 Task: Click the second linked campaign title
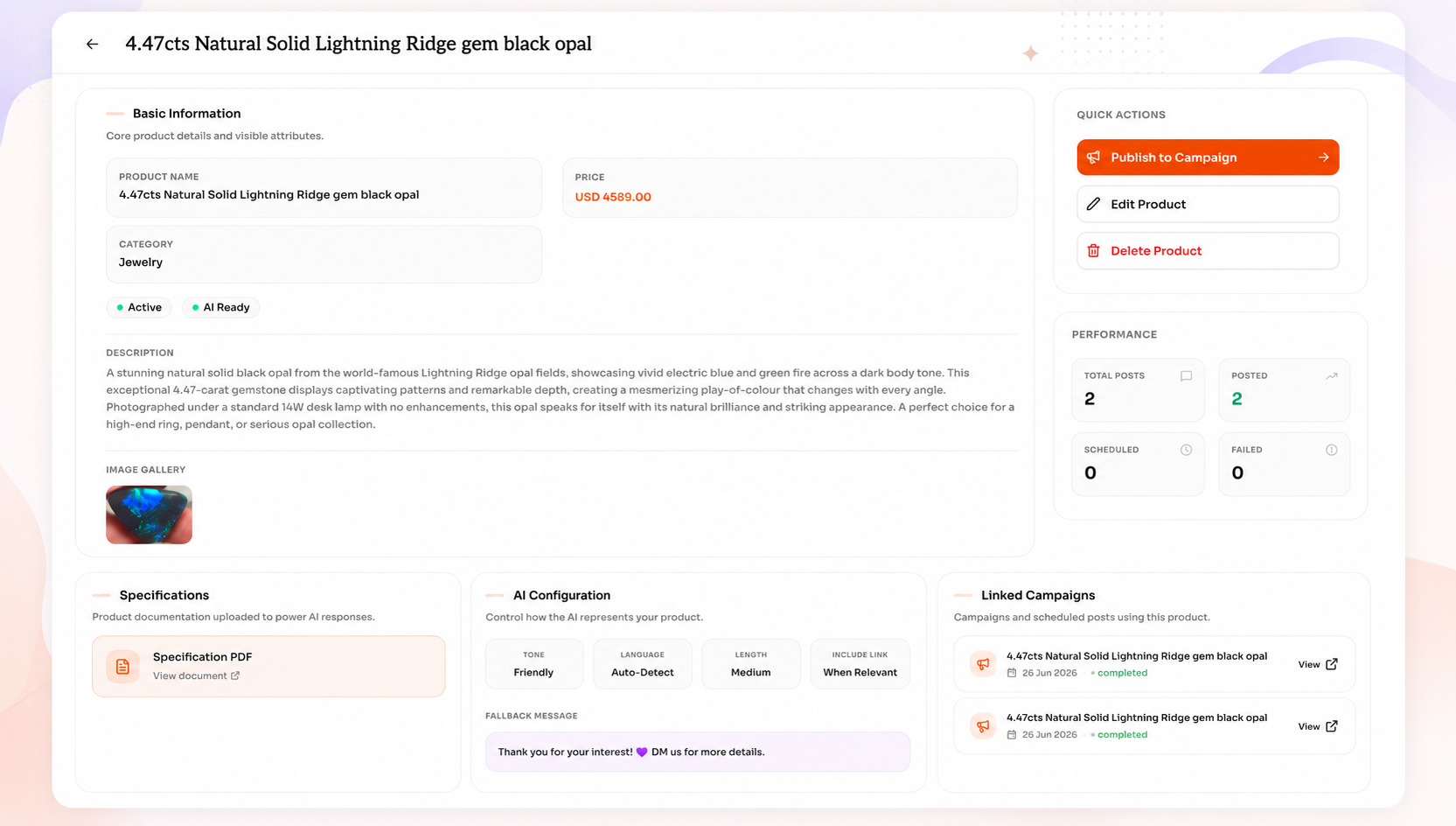click(x=1136, y=717)
